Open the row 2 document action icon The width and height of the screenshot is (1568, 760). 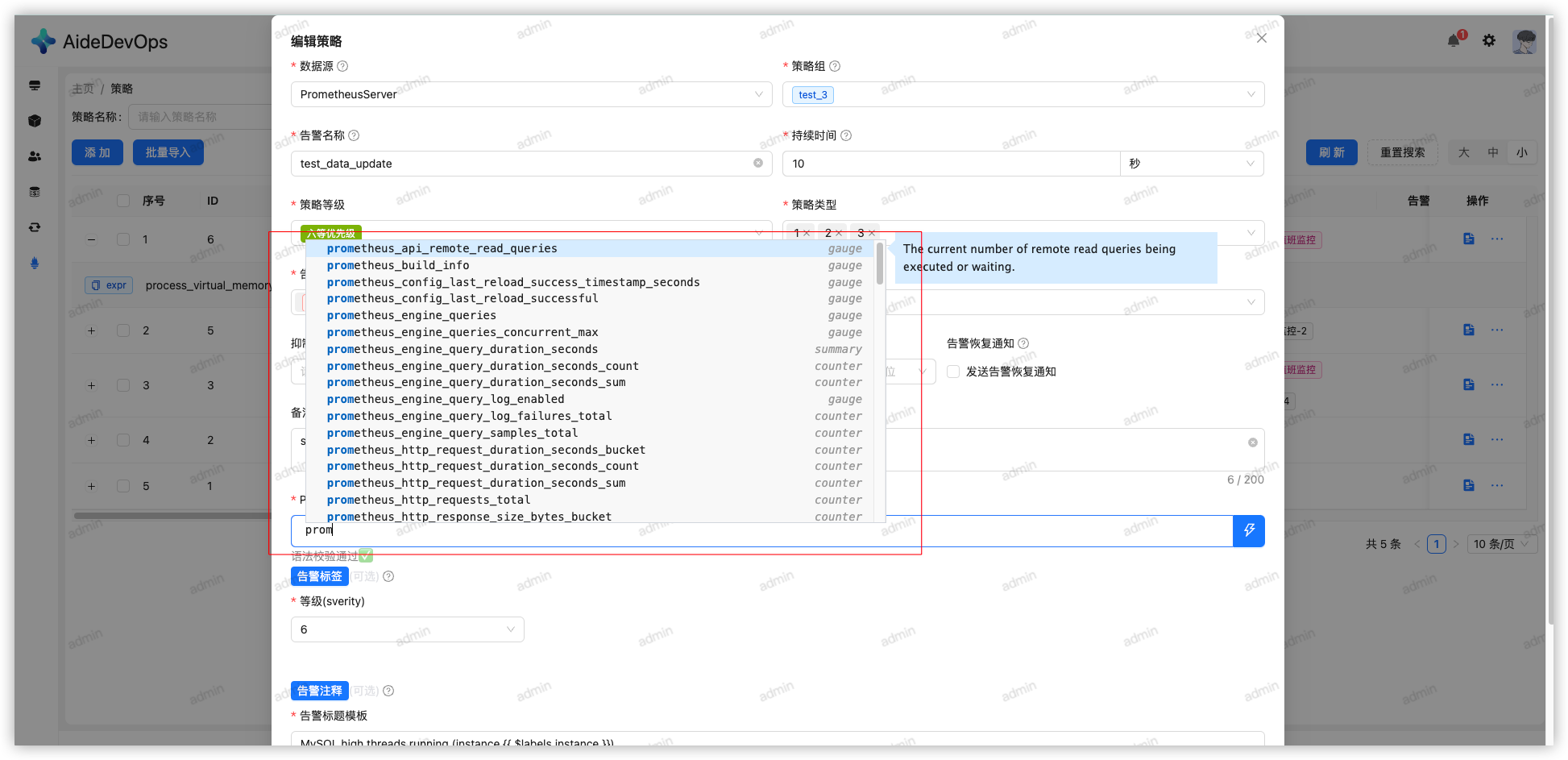(1469, 330)
